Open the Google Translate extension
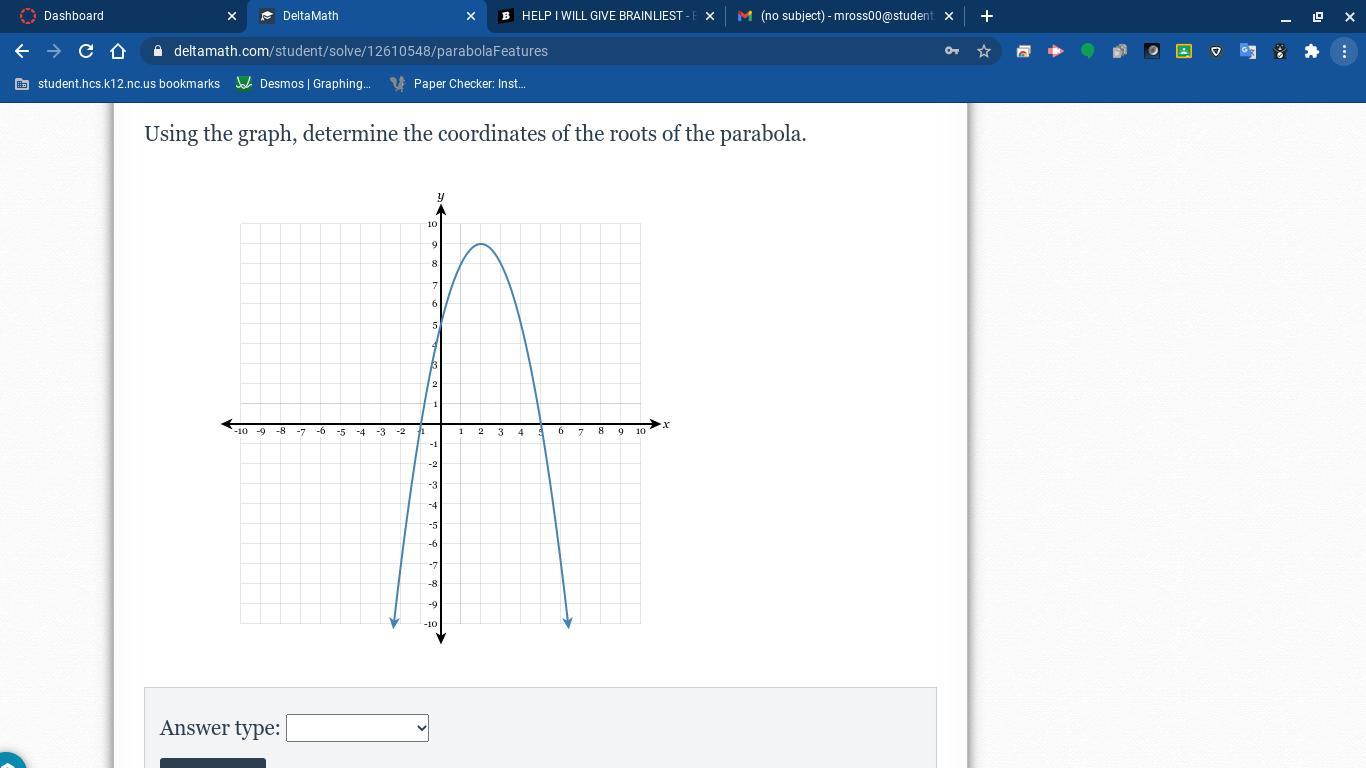The width and height of the screenshot is (1366, 768). click(x=1248, y=51)
